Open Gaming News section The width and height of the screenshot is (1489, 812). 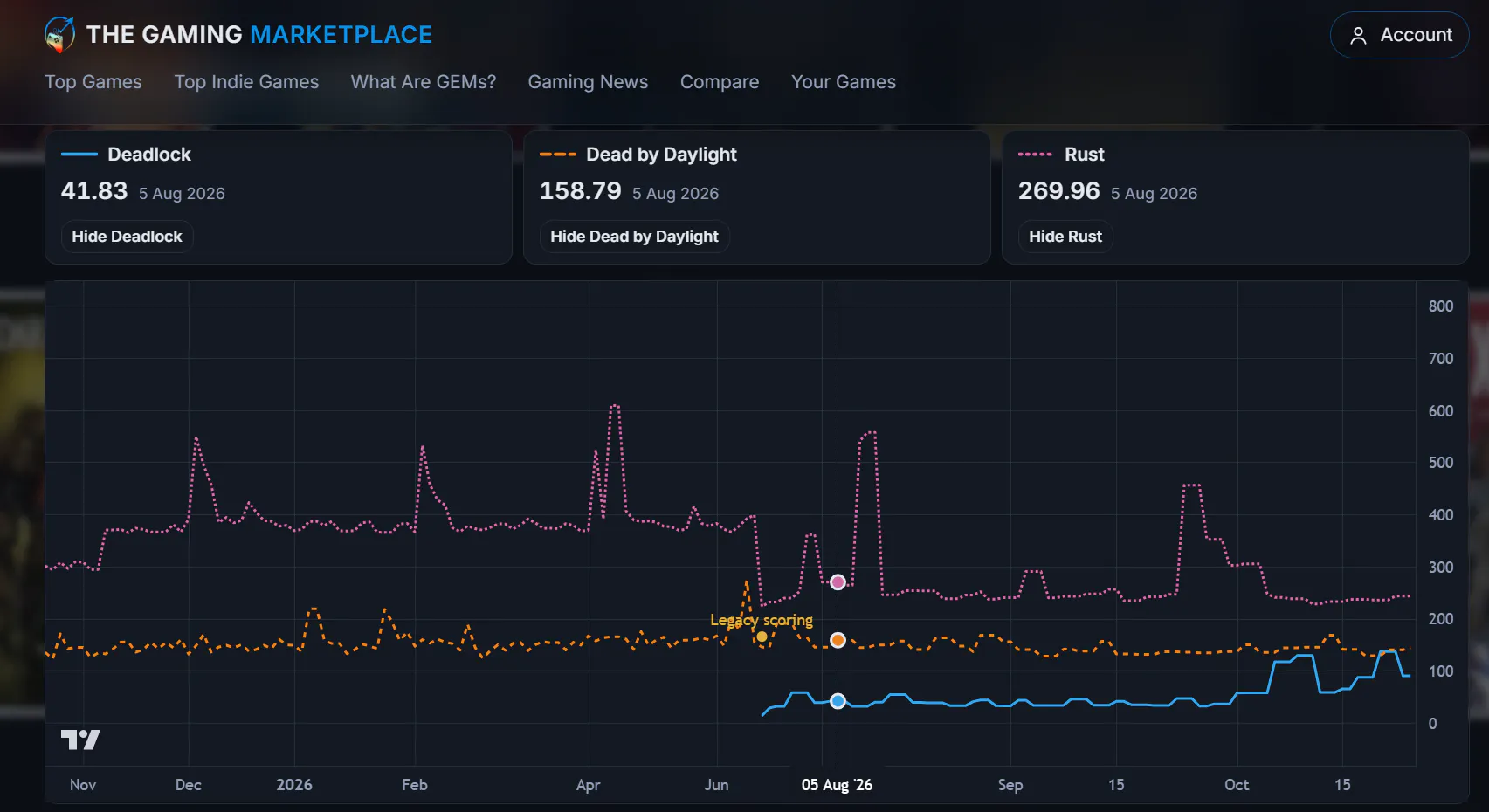point(588,82)
